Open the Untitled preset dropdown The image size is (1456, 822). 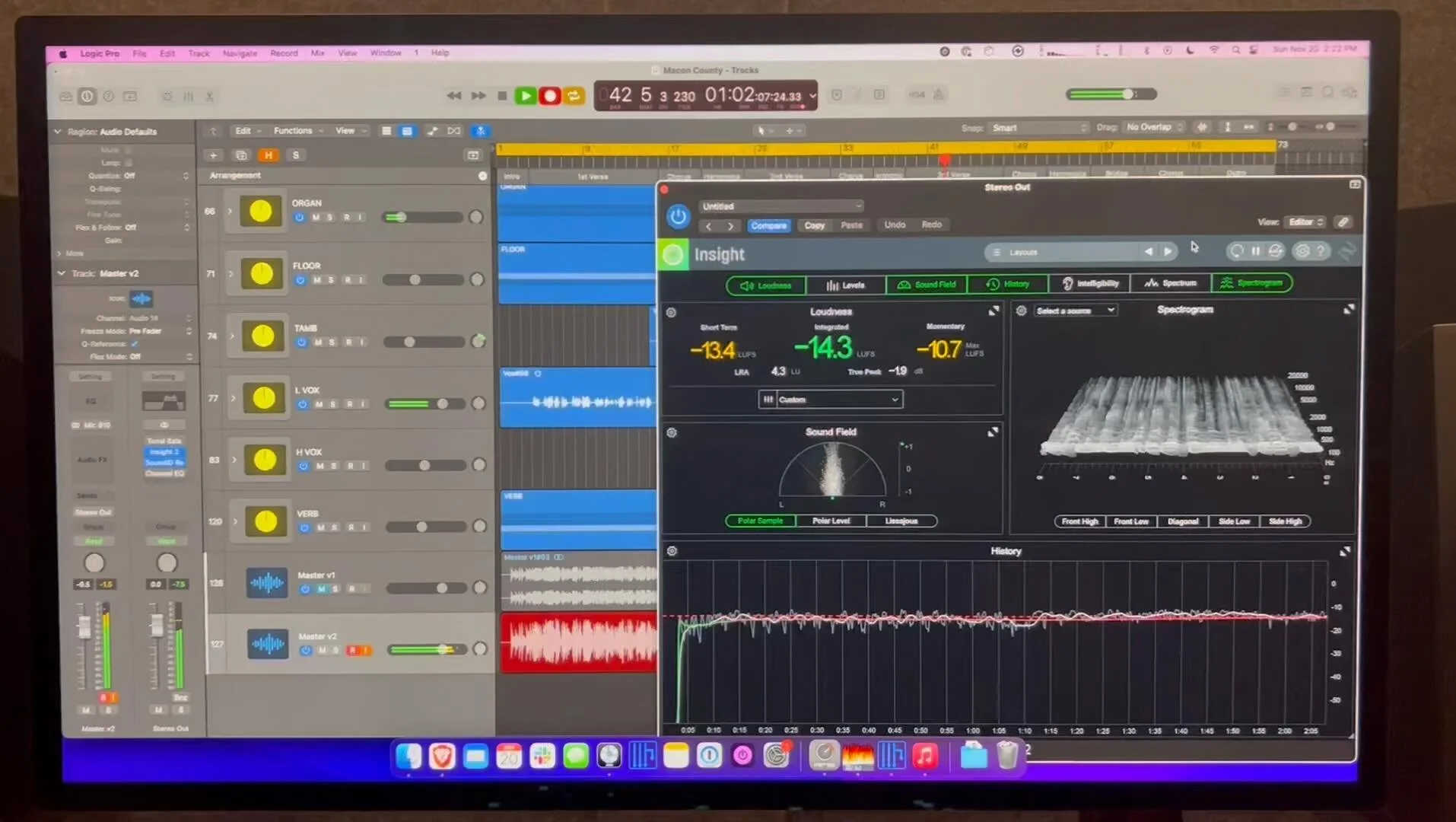tap(781, 206)
